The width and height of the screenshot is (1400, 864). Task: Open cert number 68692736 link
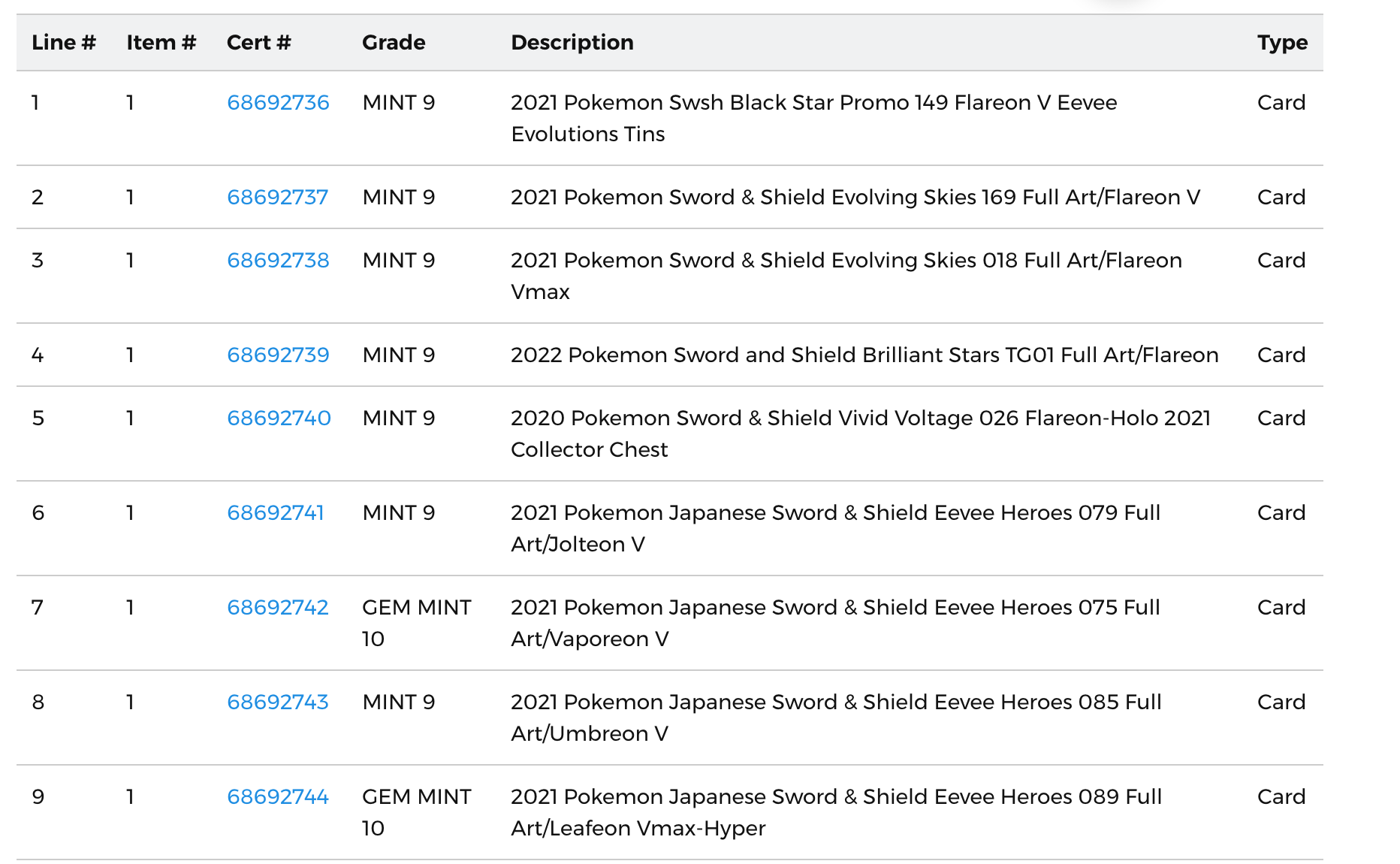click(x=278, y=102)
